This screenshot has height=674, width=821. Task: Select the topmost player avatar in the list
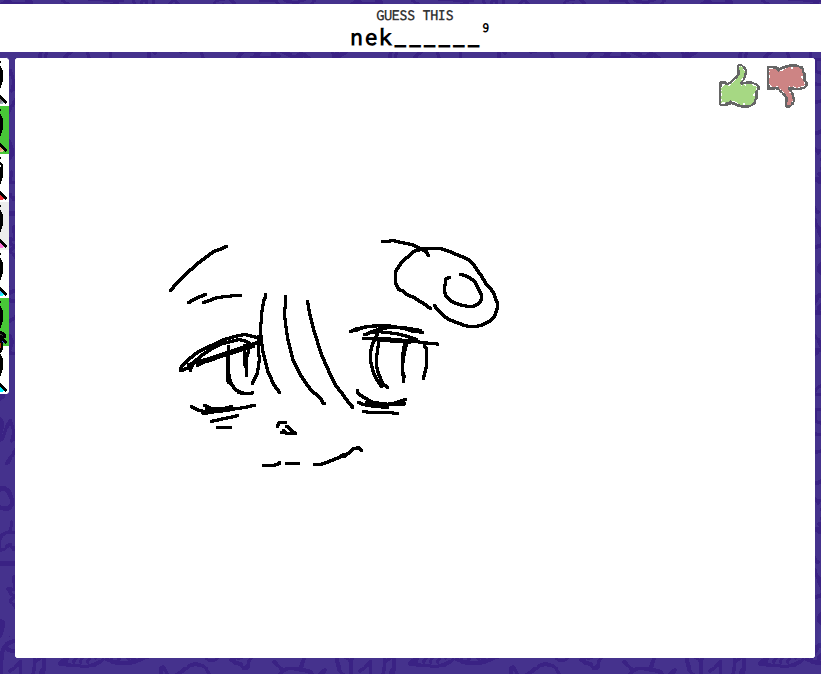[x=3, y=81]
